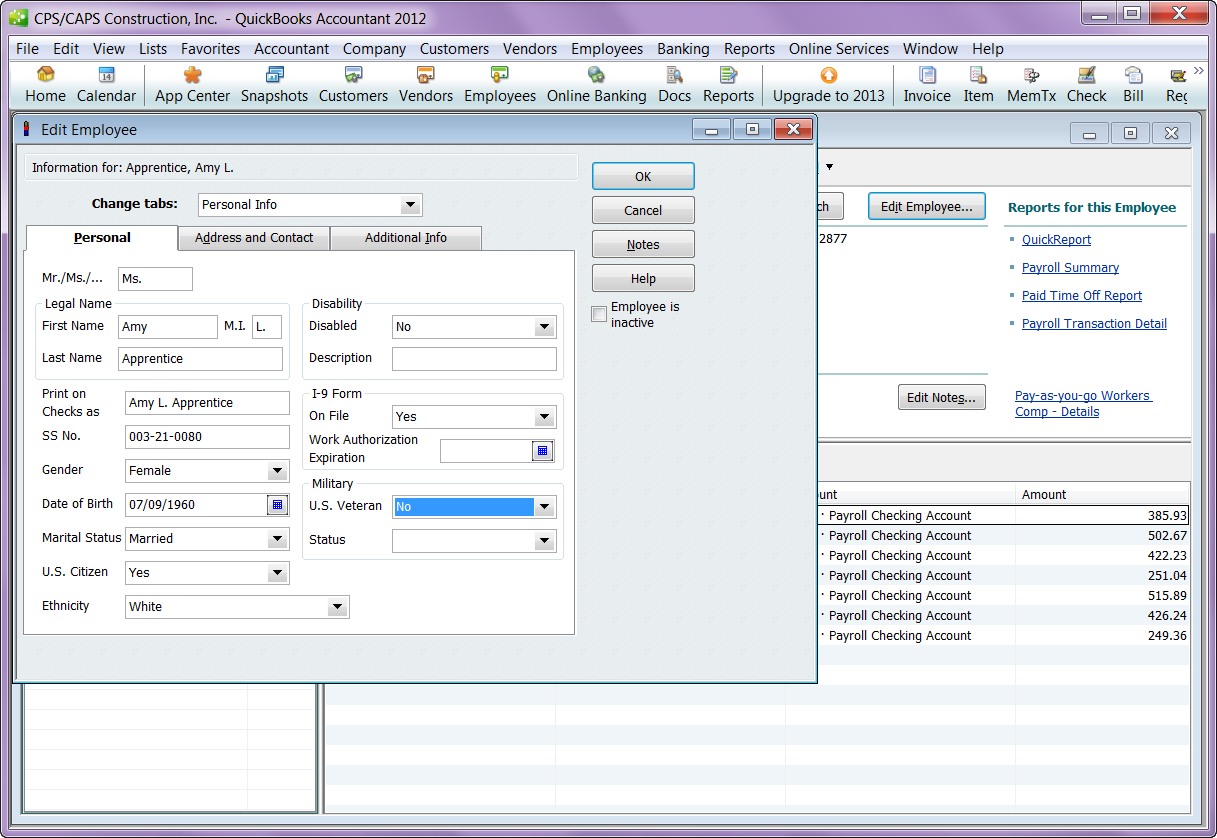Check the Employee is inactive checkbox
Image resolution: width=1217 pixels, height=838 pixels.
pyautogui.click(x=599, y=314)
